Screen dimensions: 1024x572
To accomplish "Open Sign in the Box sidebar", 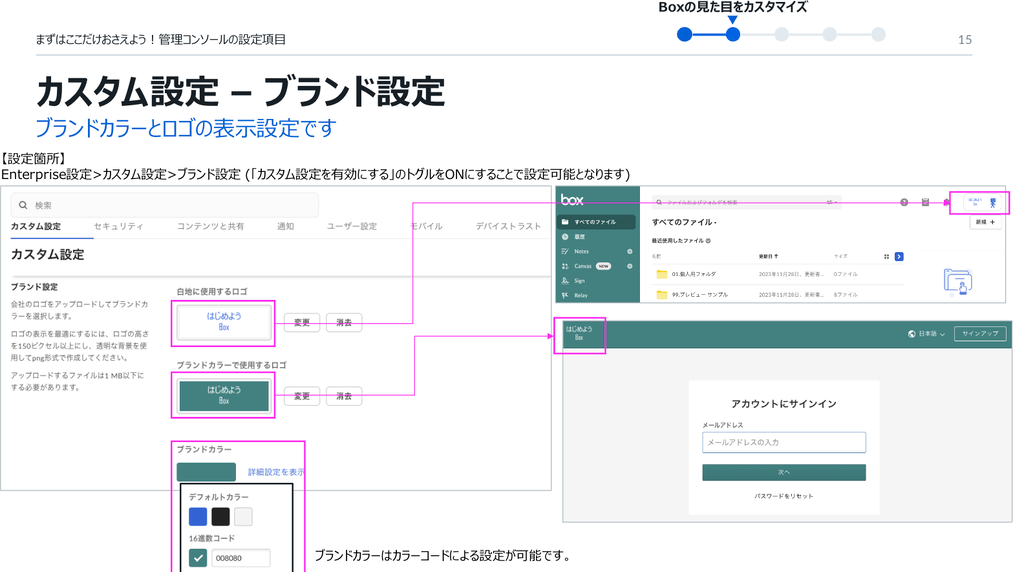I will (579, 281).
